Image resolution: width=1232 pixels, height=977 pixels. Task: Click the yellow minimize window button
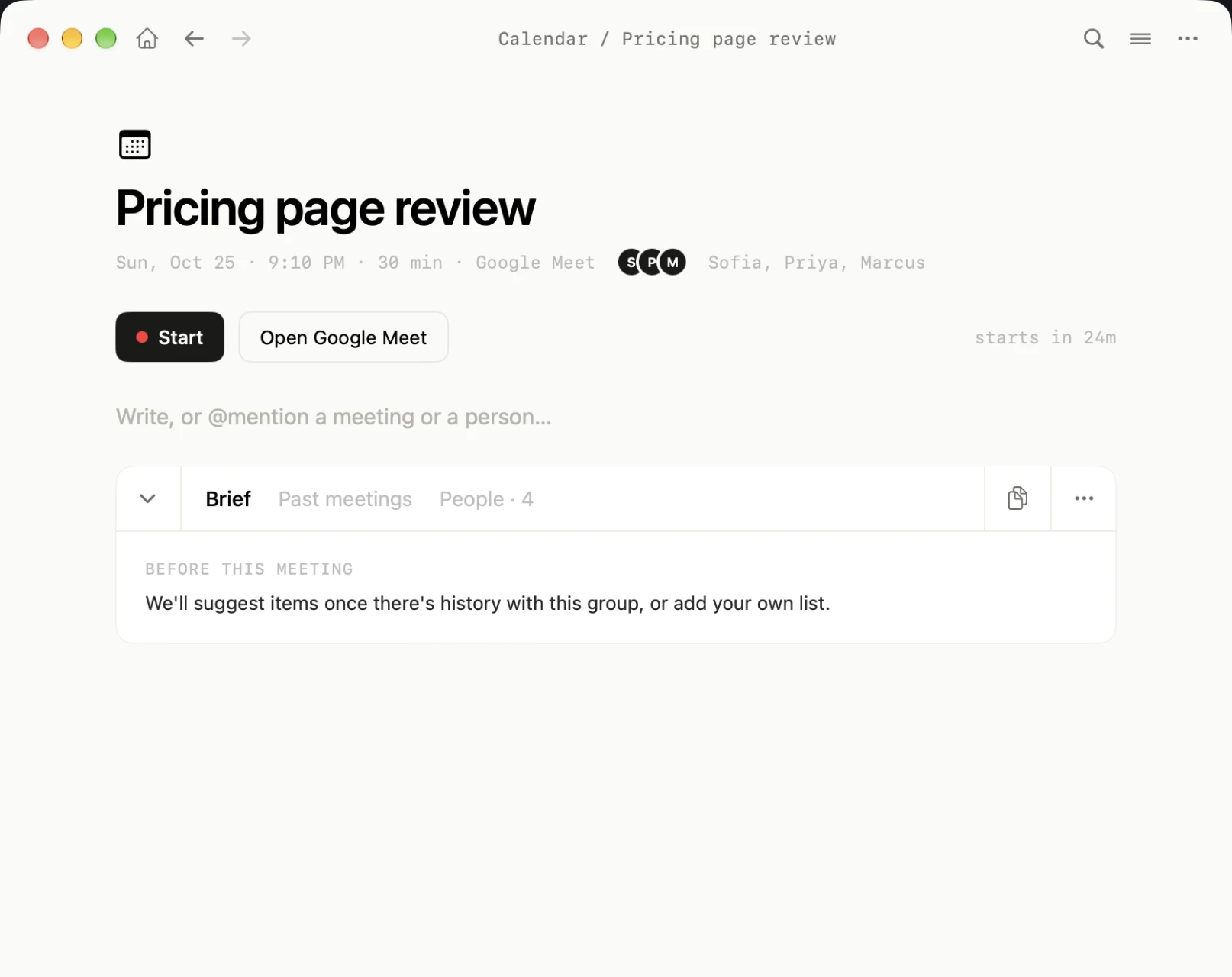[72, 38]
